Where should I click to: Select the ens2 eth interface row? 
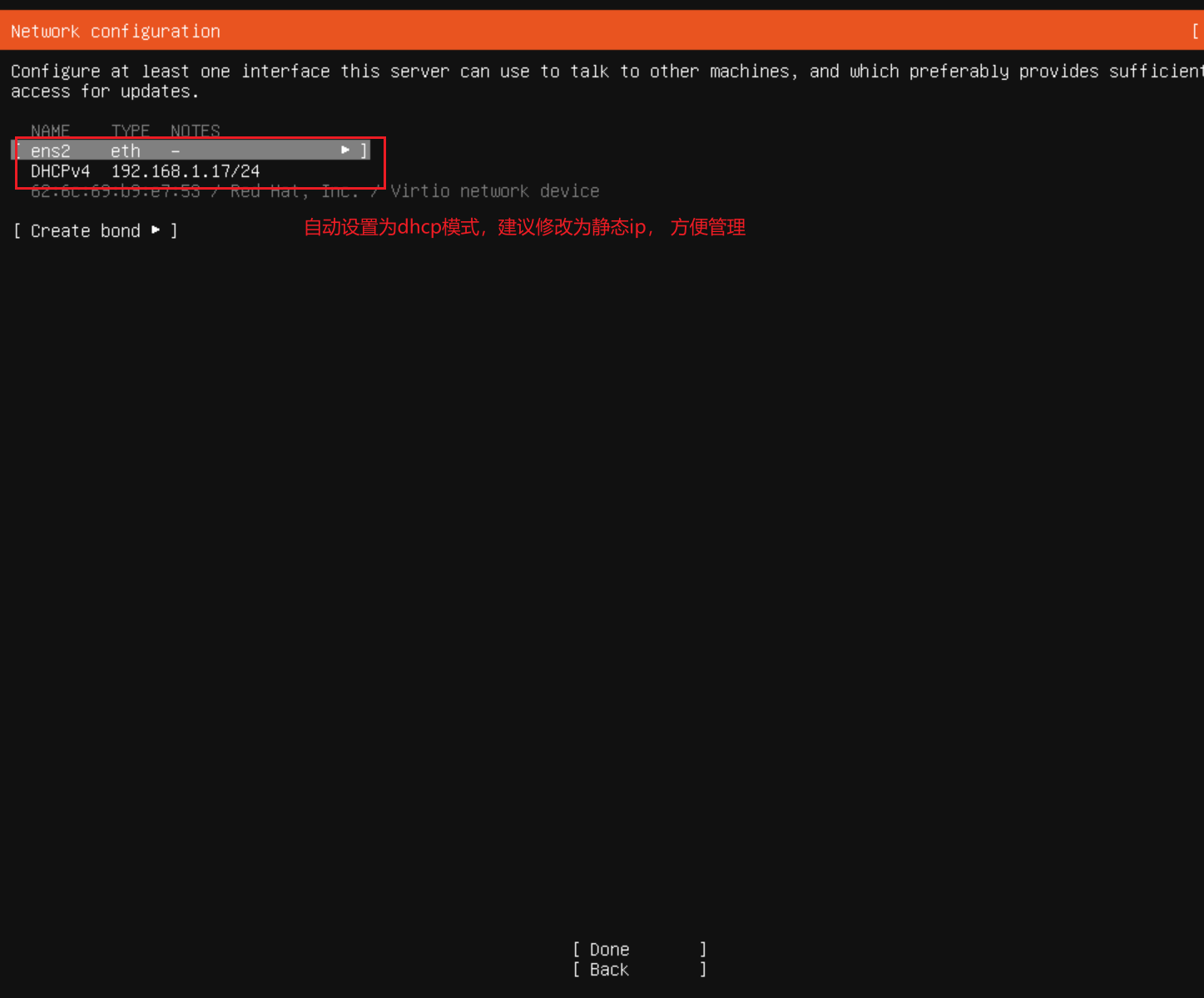tap(191, 151)
